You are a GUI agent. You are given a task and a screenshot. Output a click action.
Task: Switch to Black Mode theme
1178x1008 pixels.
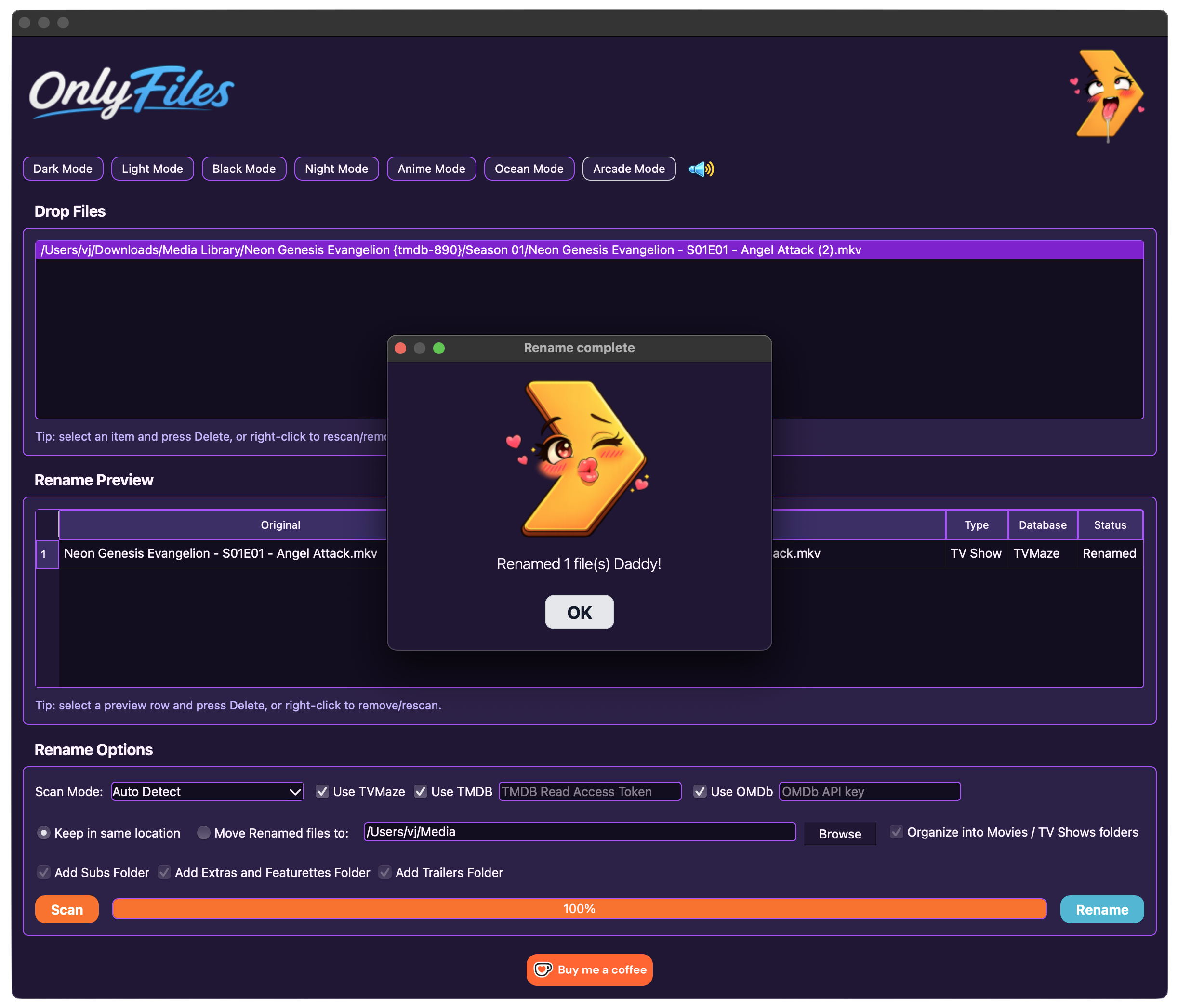[x=244, y=169]
